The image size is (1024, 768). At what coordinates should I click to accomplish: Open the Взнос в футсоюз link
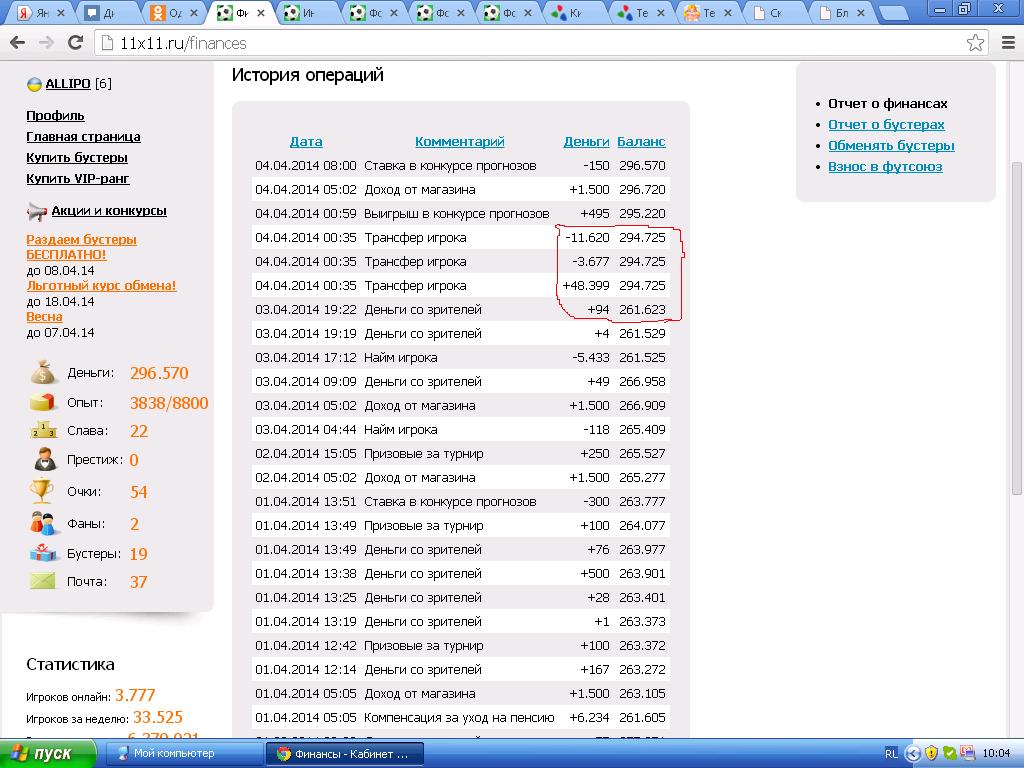point(885,167)
